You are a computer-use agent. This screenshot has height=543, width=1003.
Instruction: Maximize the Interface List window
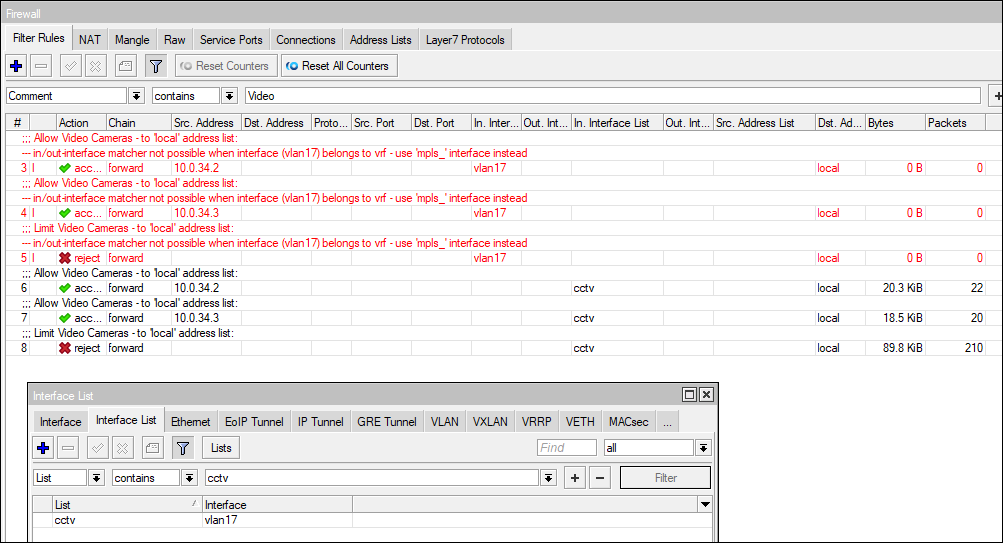click(x=690, y=395)
